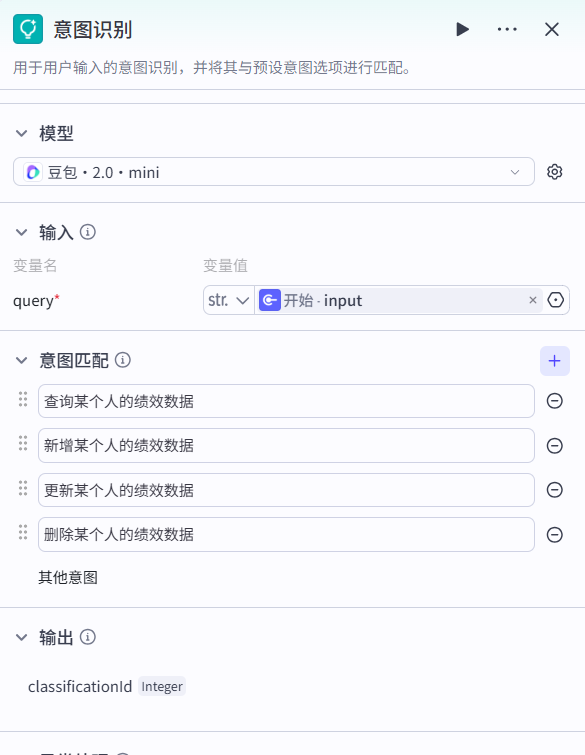Open model settings gear icon

555,172
